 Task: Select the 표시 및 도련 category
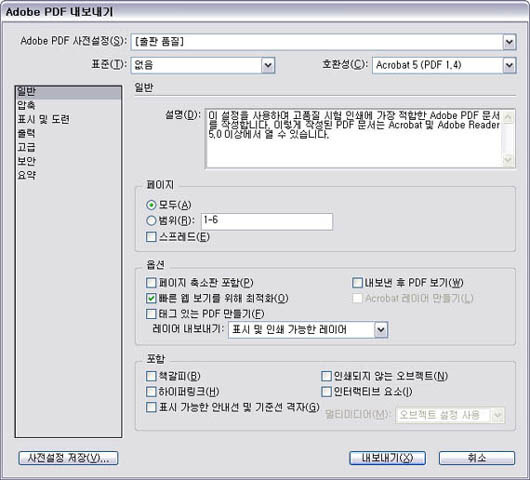click(68, 119)
